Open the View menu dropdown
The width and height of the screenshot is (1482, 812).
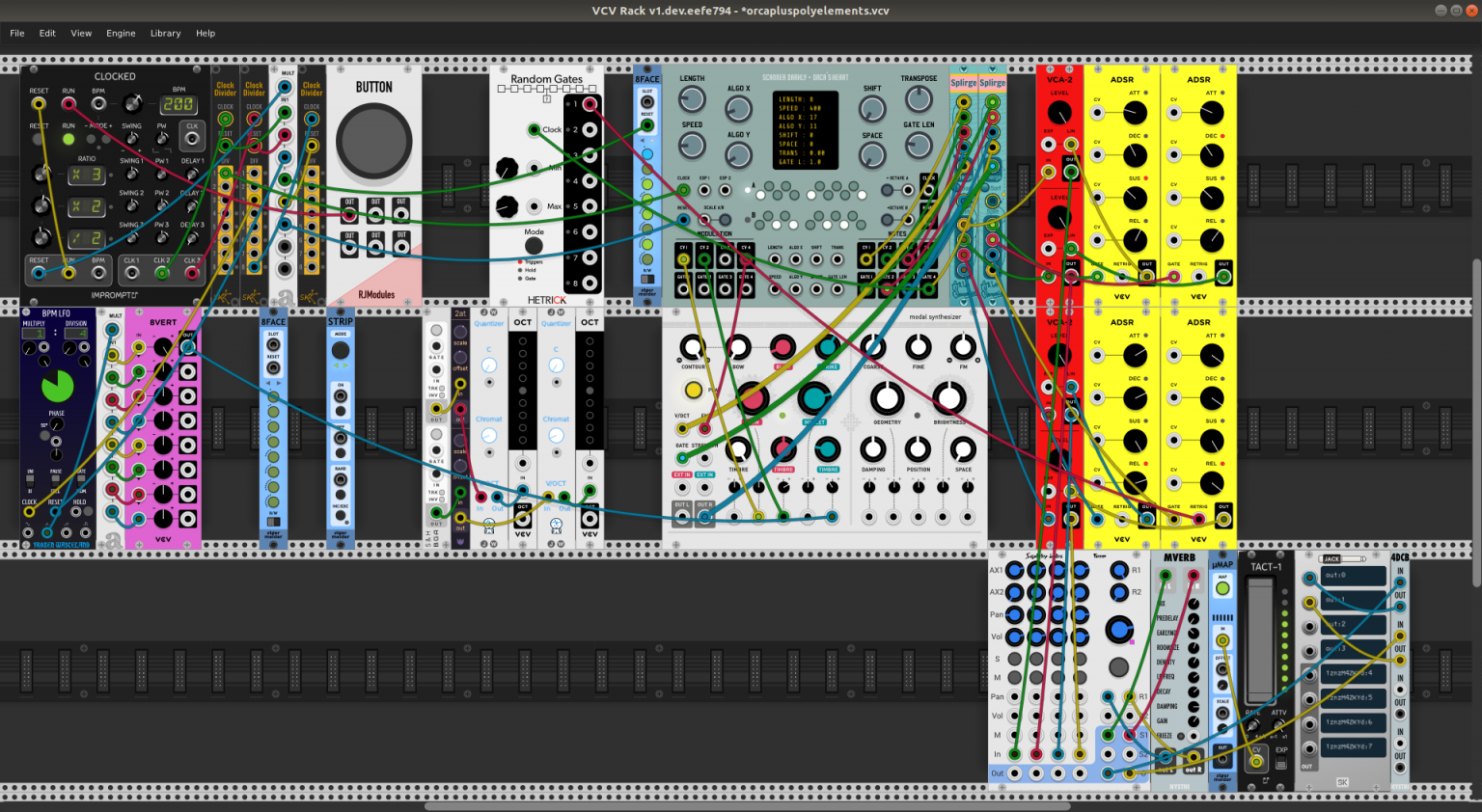(81, 33)
